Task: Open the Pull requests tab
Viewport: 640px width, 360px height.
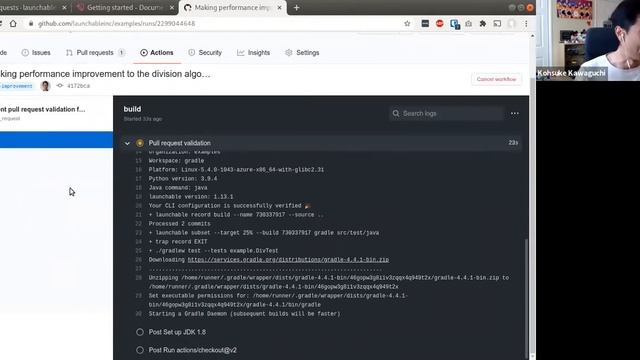Action: pyautogui.click(x=95, y=53)
